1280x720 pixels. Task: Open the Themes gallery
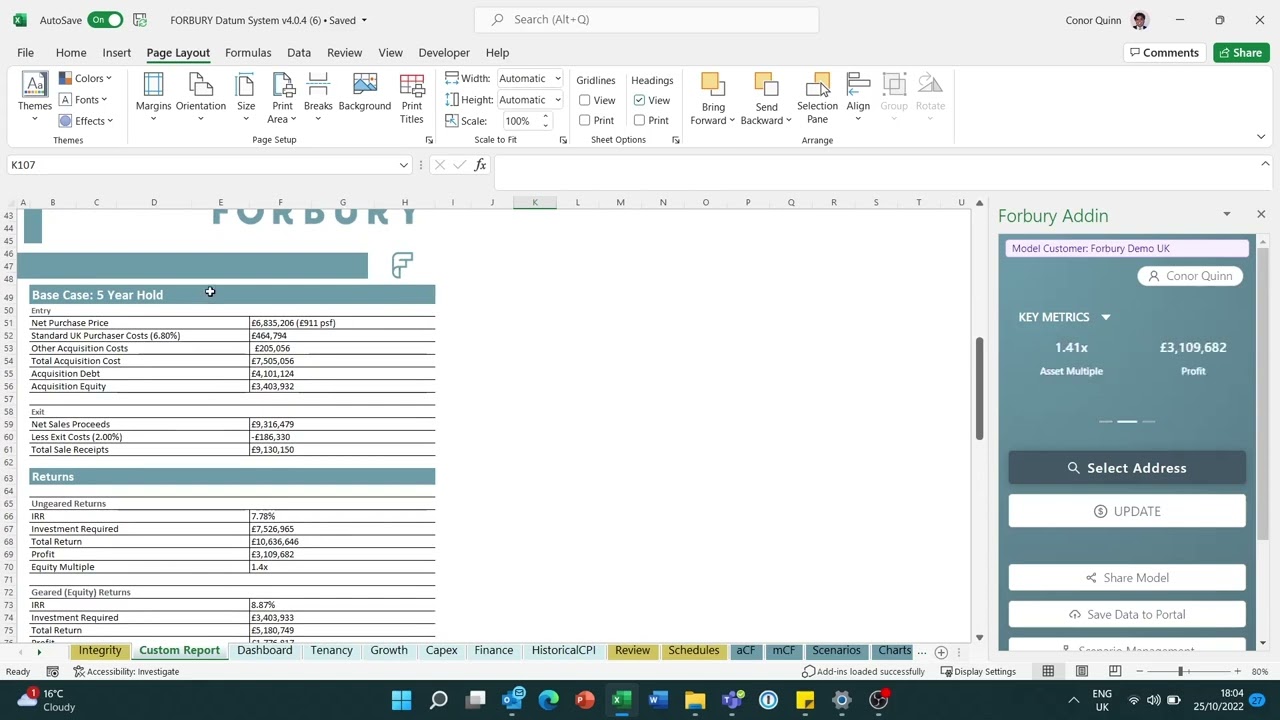[x=34, y=97]
